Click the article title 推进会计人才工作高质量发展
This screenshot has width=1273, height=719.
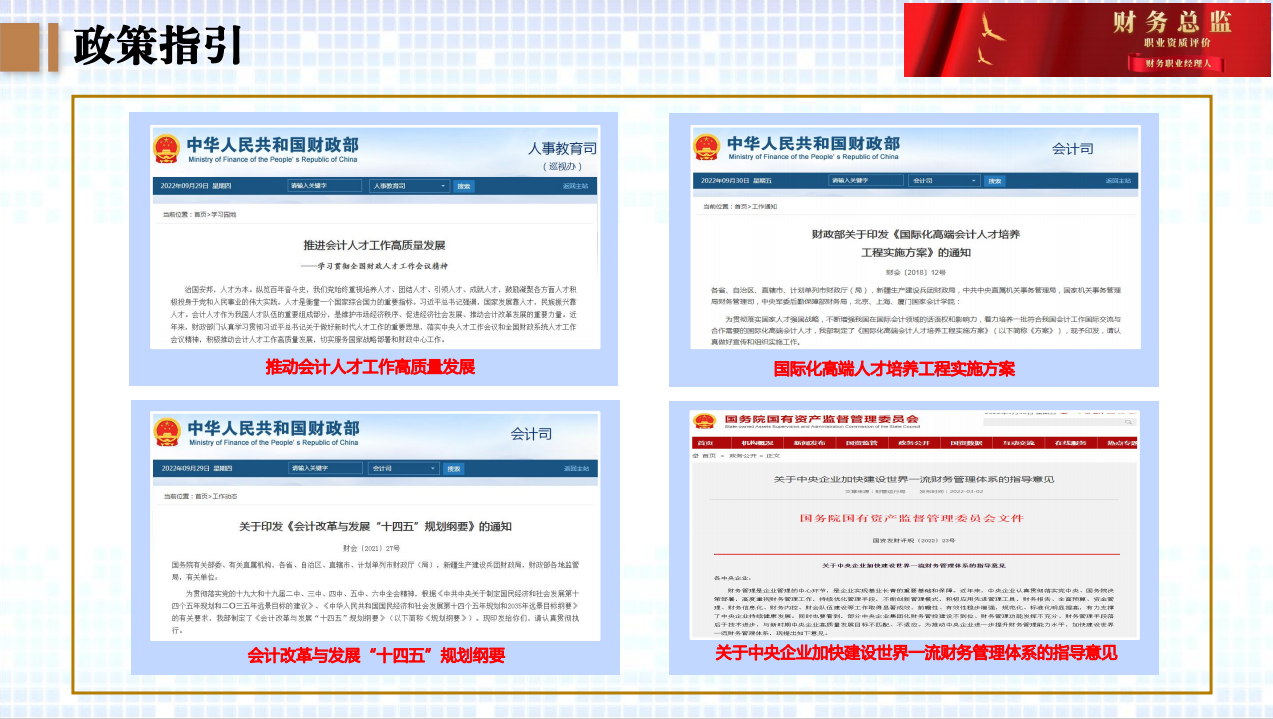(x=374, y=245)
